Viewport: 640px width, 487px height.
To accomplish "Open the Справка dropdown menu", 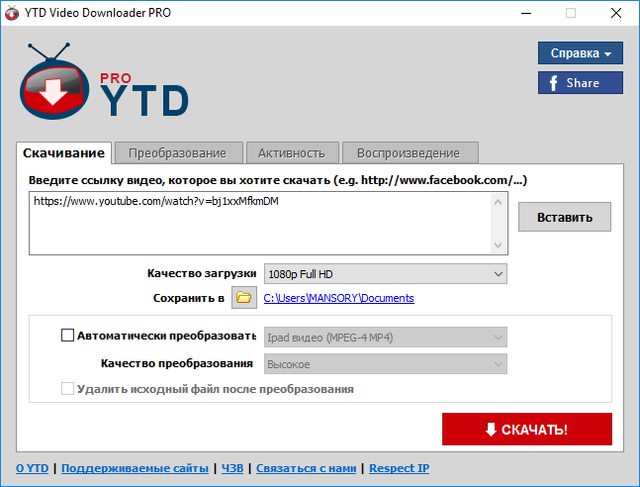I will pyautogui.click(x=581, y=52).
